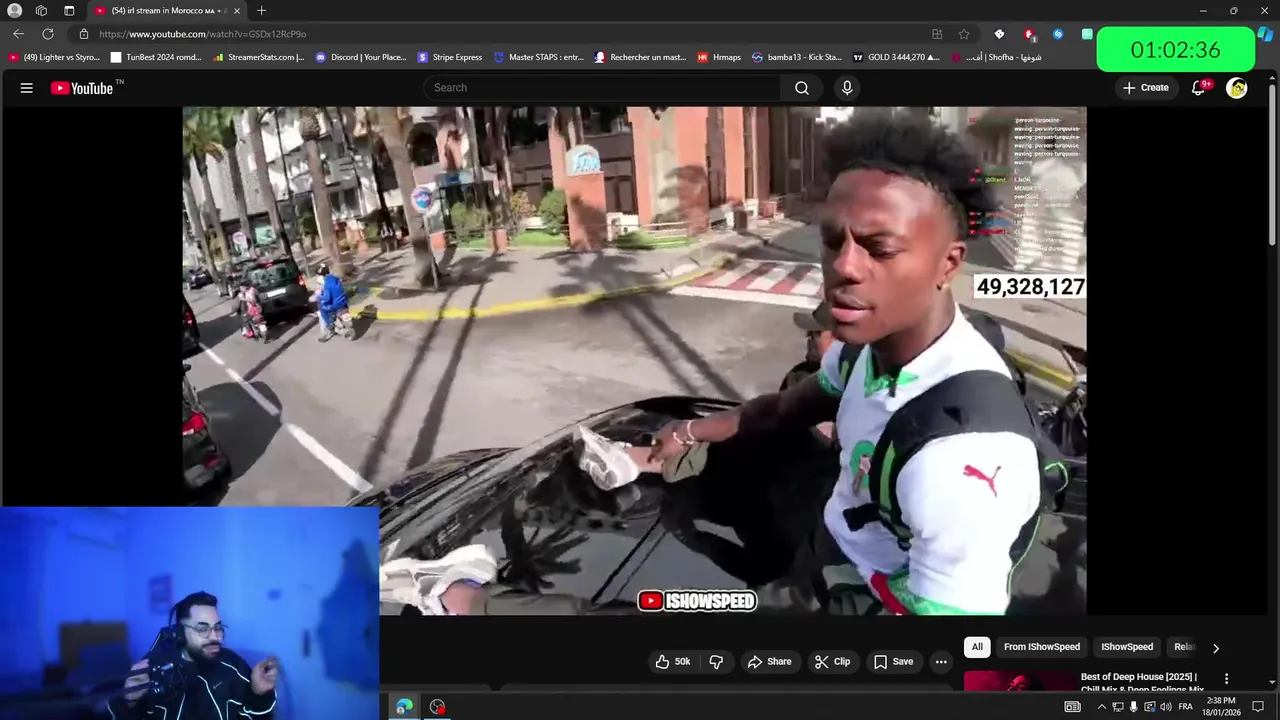Open StreamerStats.com bookmark
The image size is (1280, 720).
259,57
